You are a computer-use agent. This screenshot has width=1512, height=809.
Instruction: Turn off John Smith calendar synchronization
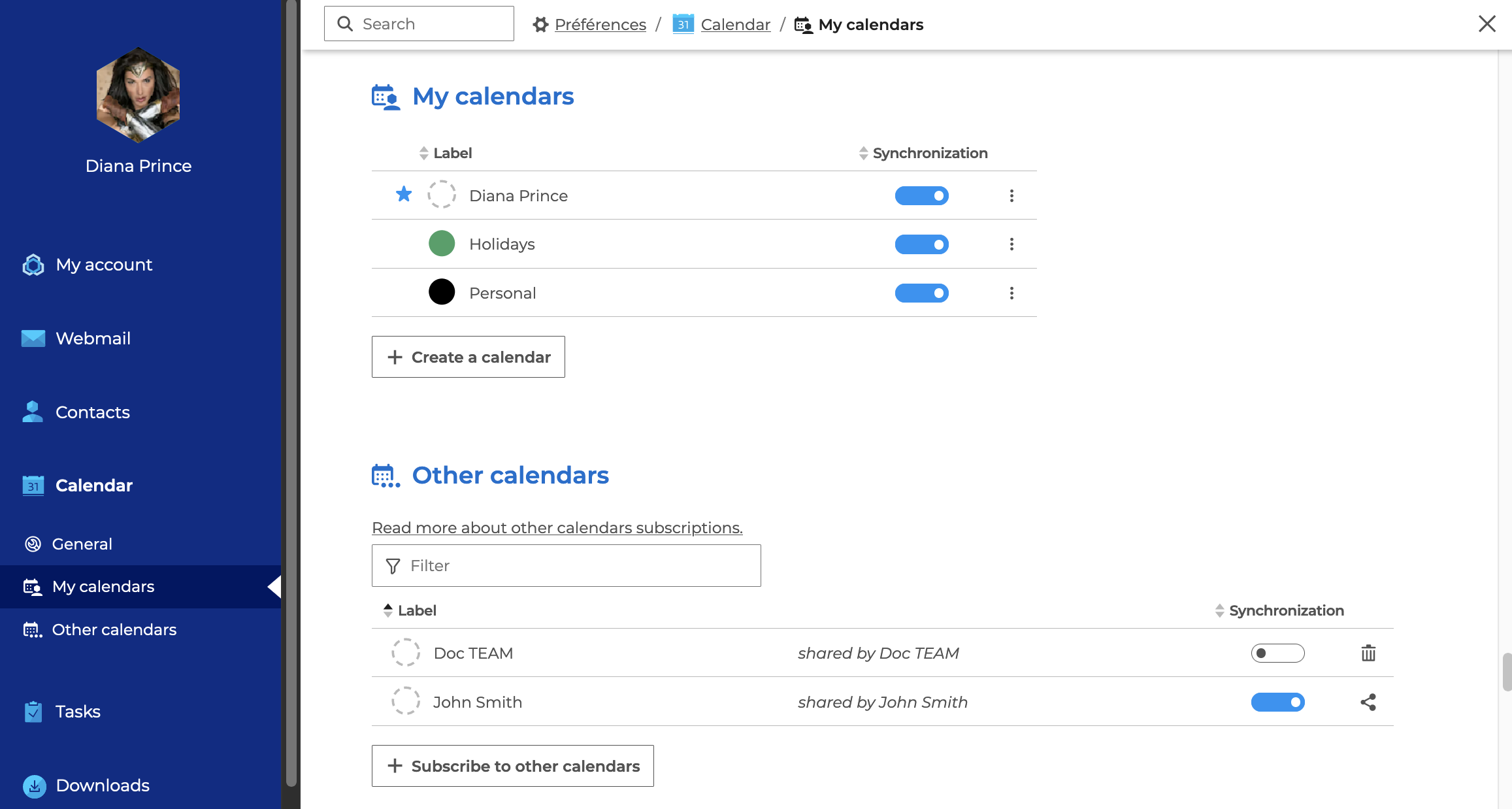(1277, 702)
